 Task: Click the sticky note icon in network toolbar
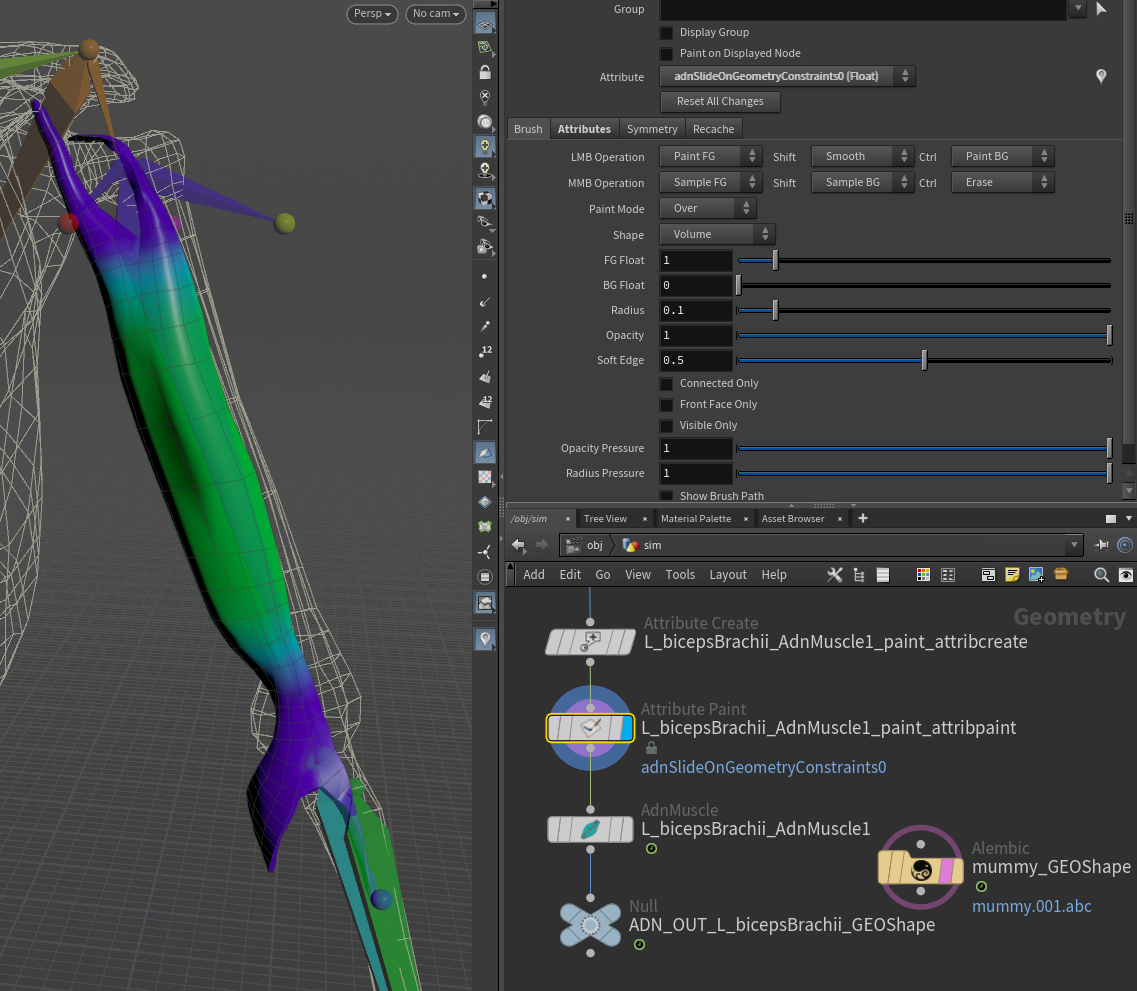[1012, 575]
